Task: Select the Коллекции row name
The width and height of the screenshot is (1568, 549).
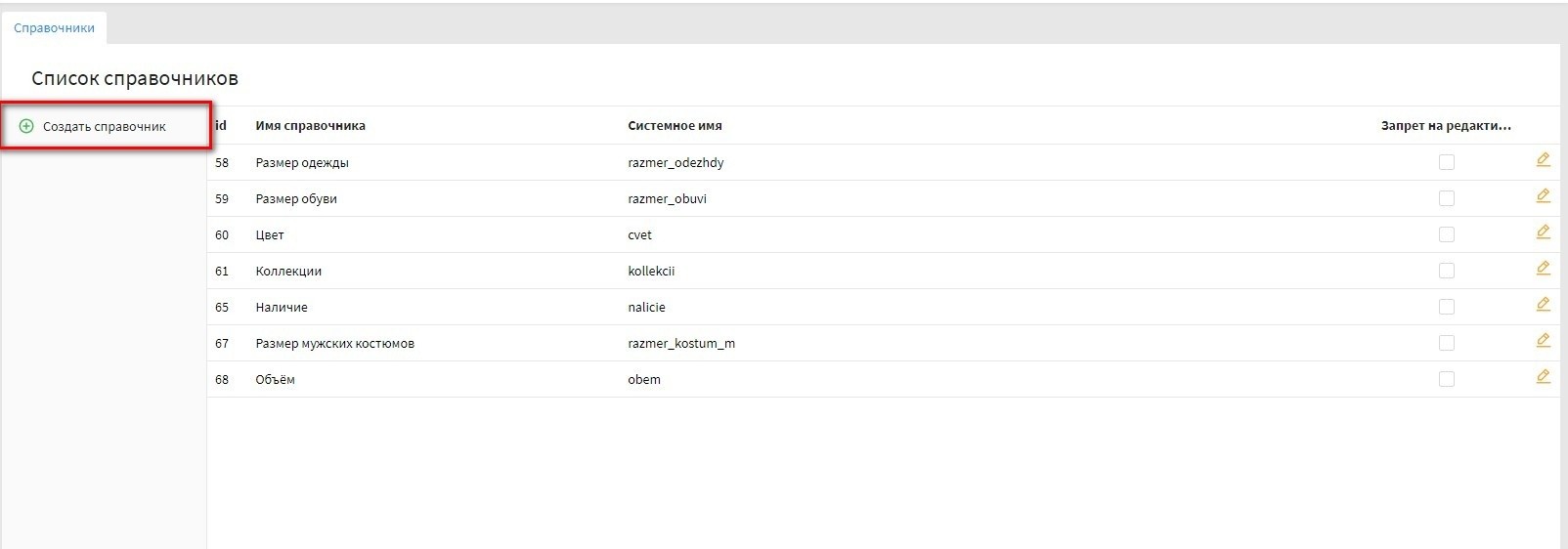Action: [x=288, y=271]
